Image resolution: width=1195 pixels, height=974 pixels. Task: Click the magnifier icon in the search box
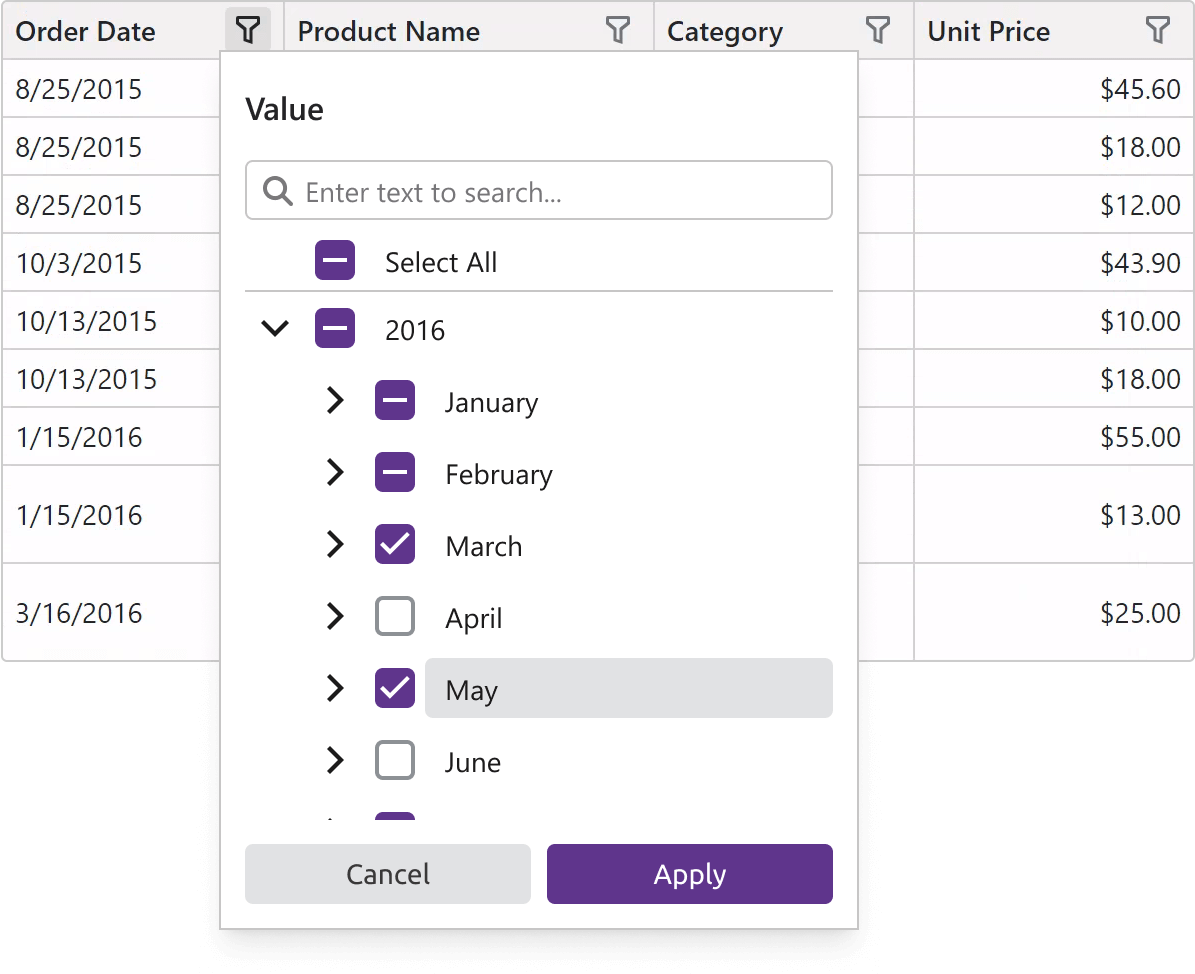(x=277, y=190)
